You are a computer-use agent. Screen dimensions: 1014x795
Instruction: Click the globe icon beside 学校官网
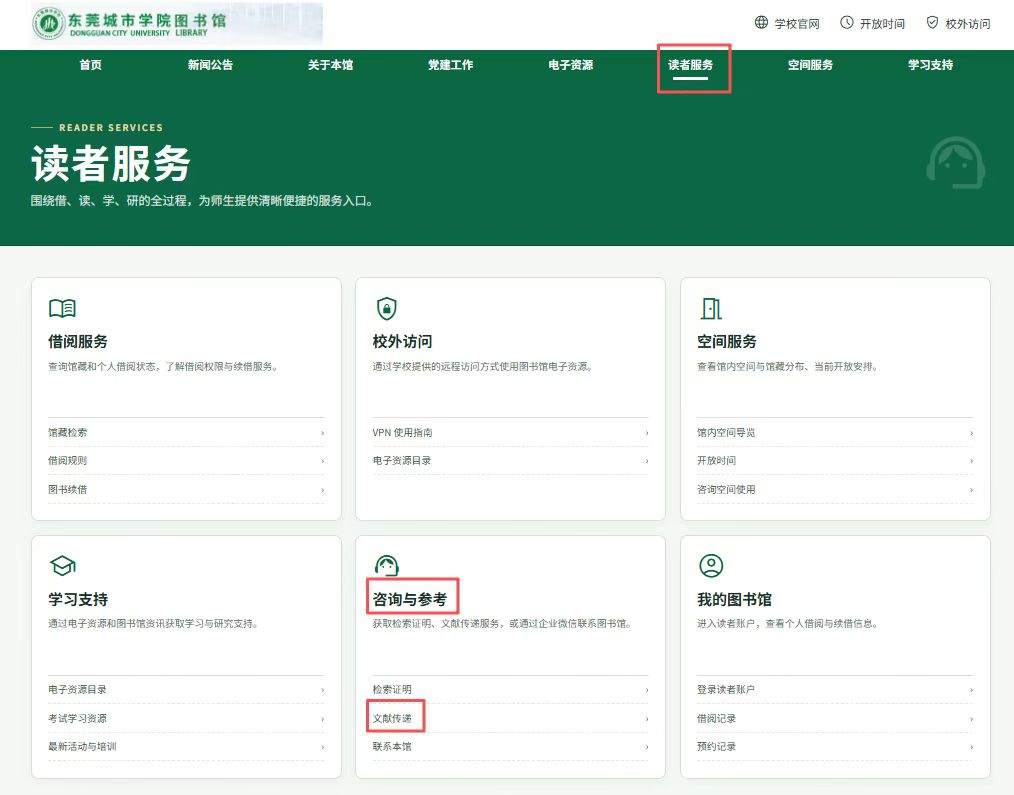pos(761,23)
